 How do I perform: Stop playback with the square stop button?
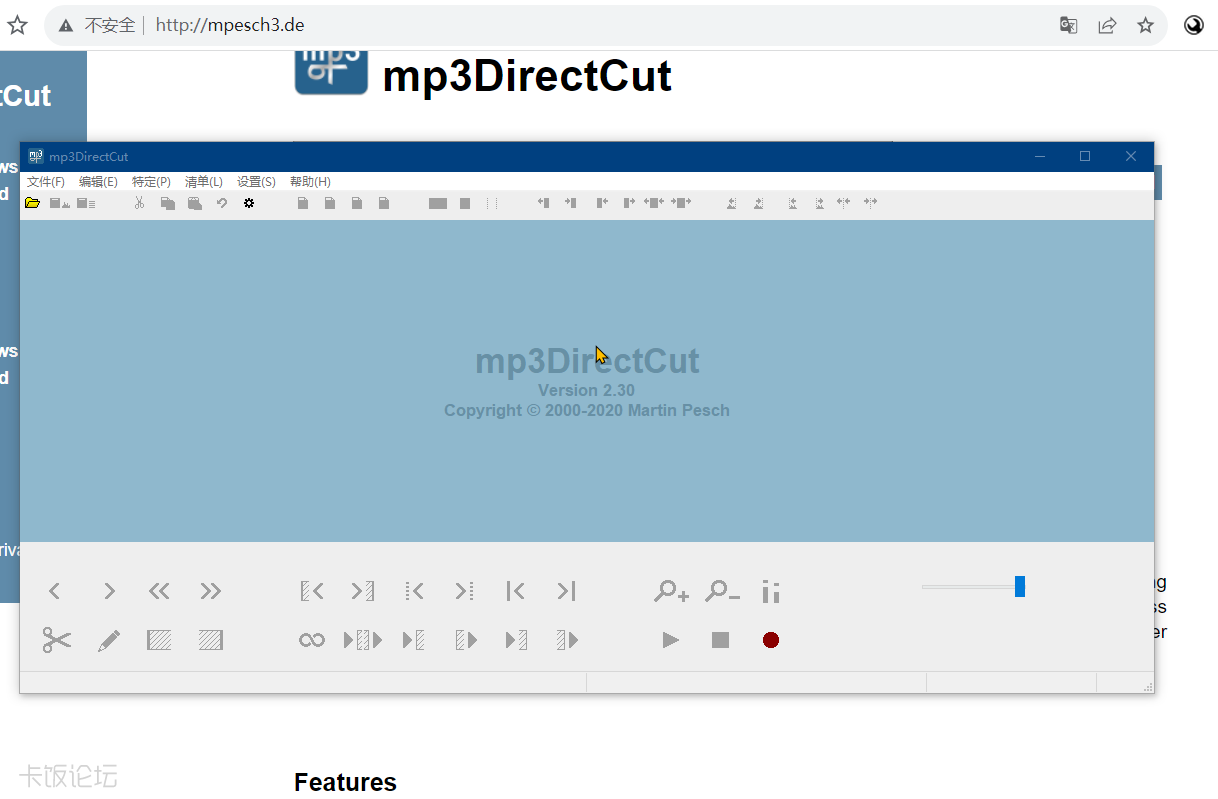(x=720, y=640)
